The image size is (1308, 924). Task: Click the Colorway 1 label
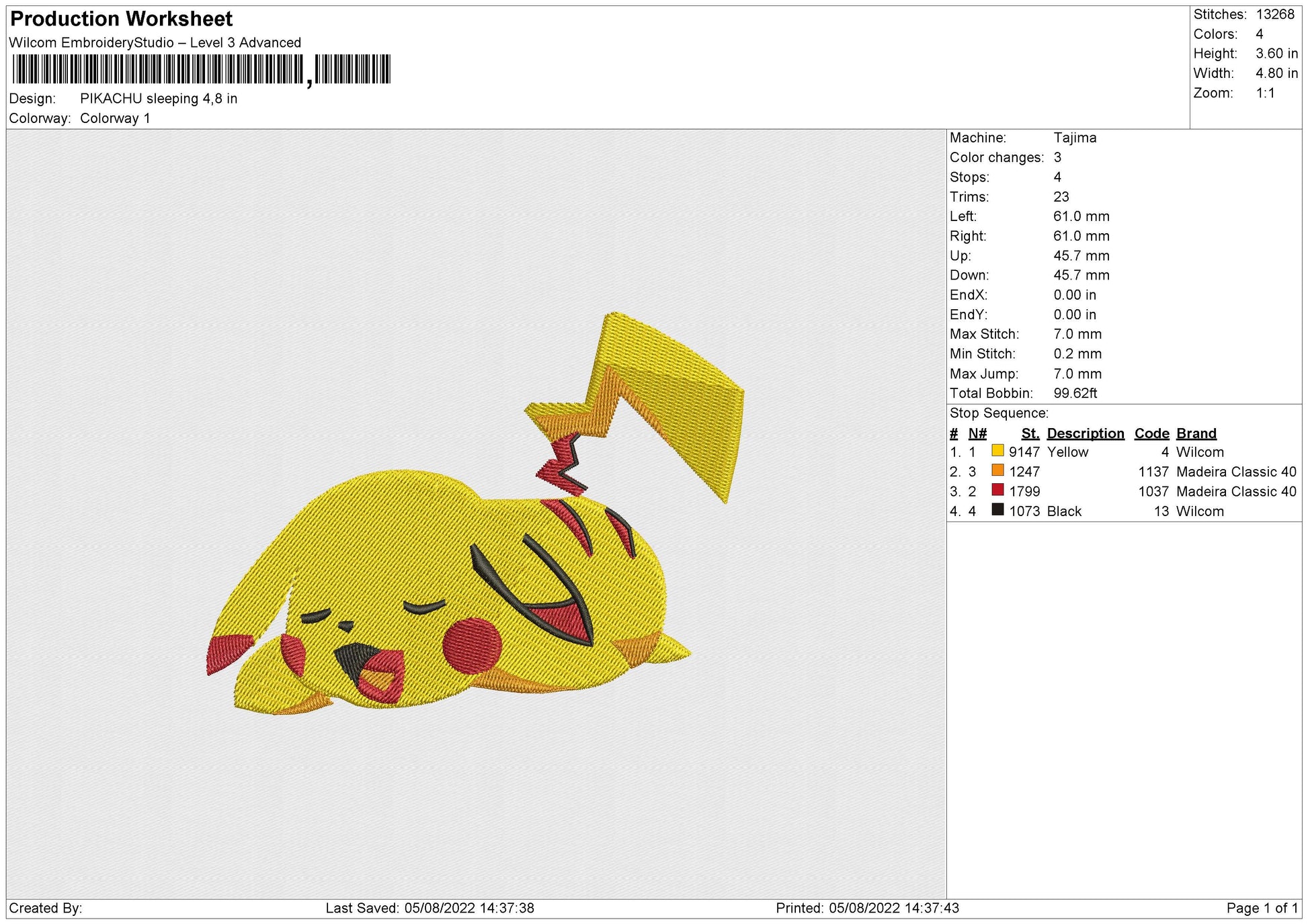tap(116, 118)
